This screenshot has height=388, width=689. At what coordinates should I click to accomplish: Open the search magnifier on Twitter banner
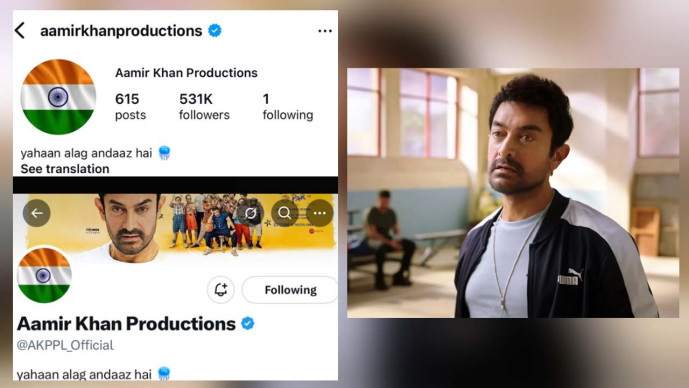(x=285, y=213)
